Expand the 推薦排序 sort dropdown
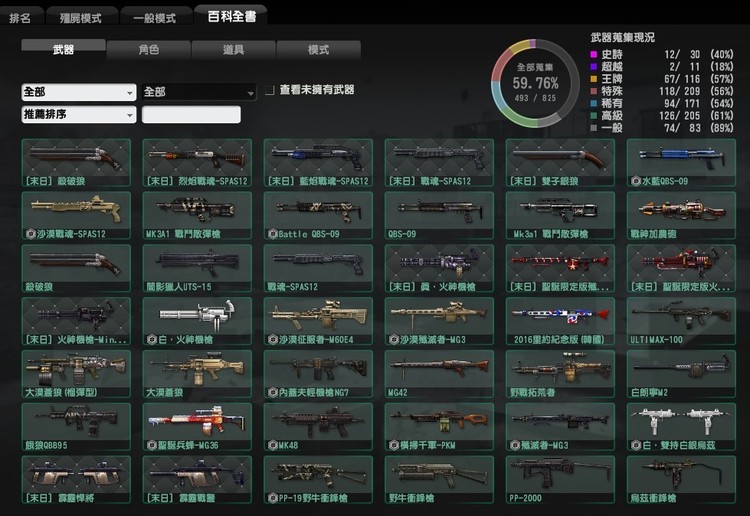 (x=79, y=115)
